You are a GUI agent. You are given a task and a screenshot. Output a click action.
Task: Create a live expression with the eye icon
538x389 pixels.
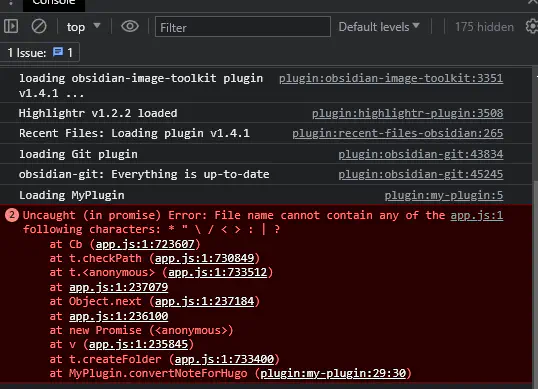(130, 26)
